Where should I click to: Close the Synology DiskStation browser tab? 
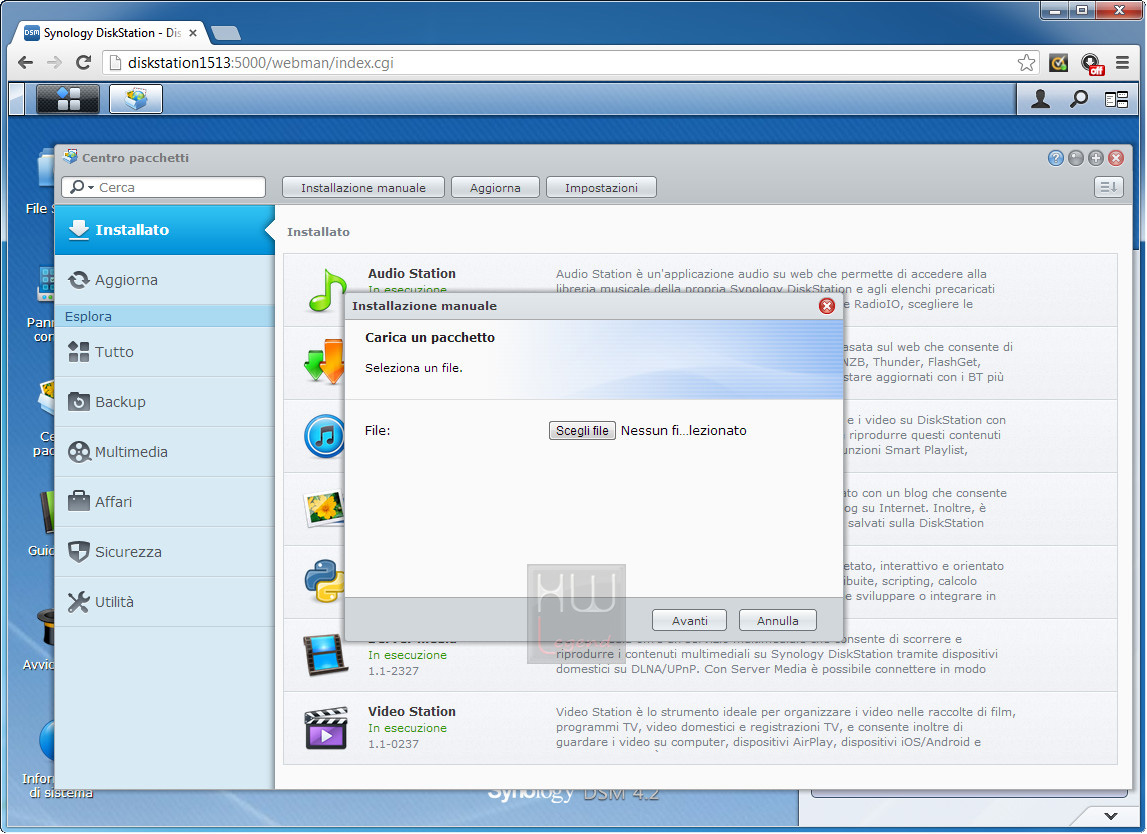tap(193, 33)
